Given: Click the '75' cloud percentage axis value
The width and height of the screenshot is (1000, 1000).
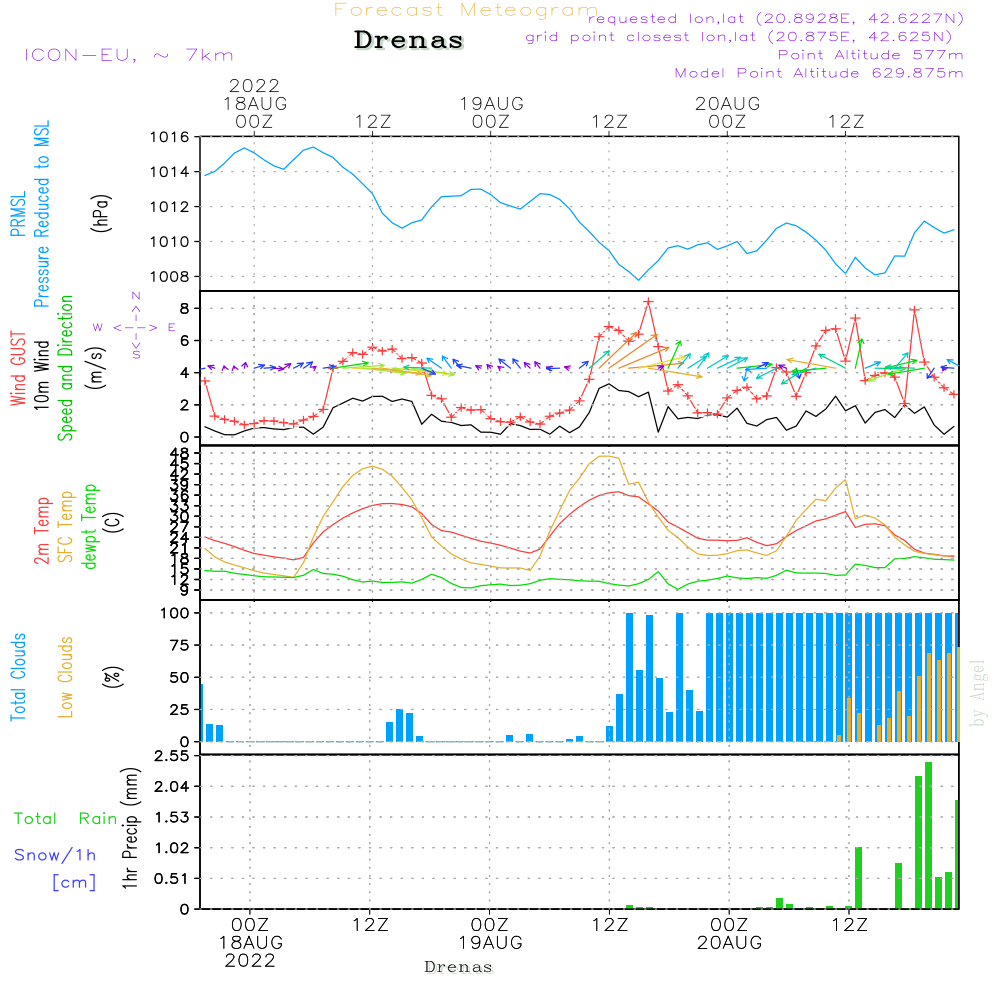Looking at the screenshot, I should 179,645.
